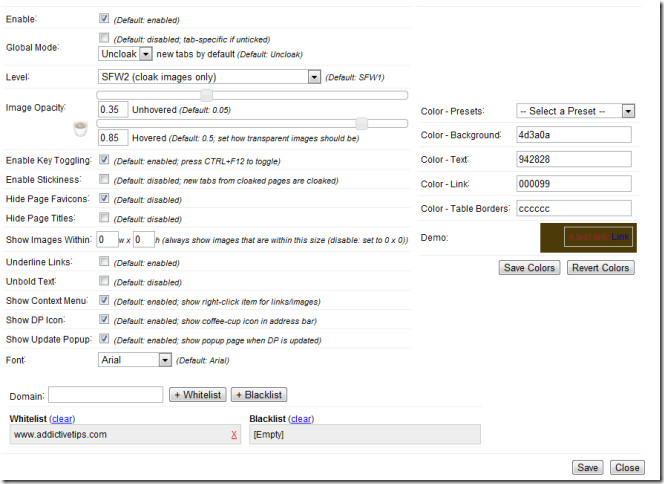Edit the Color Link field
This screenshot has width=664, height=484.
click(574, 184)
